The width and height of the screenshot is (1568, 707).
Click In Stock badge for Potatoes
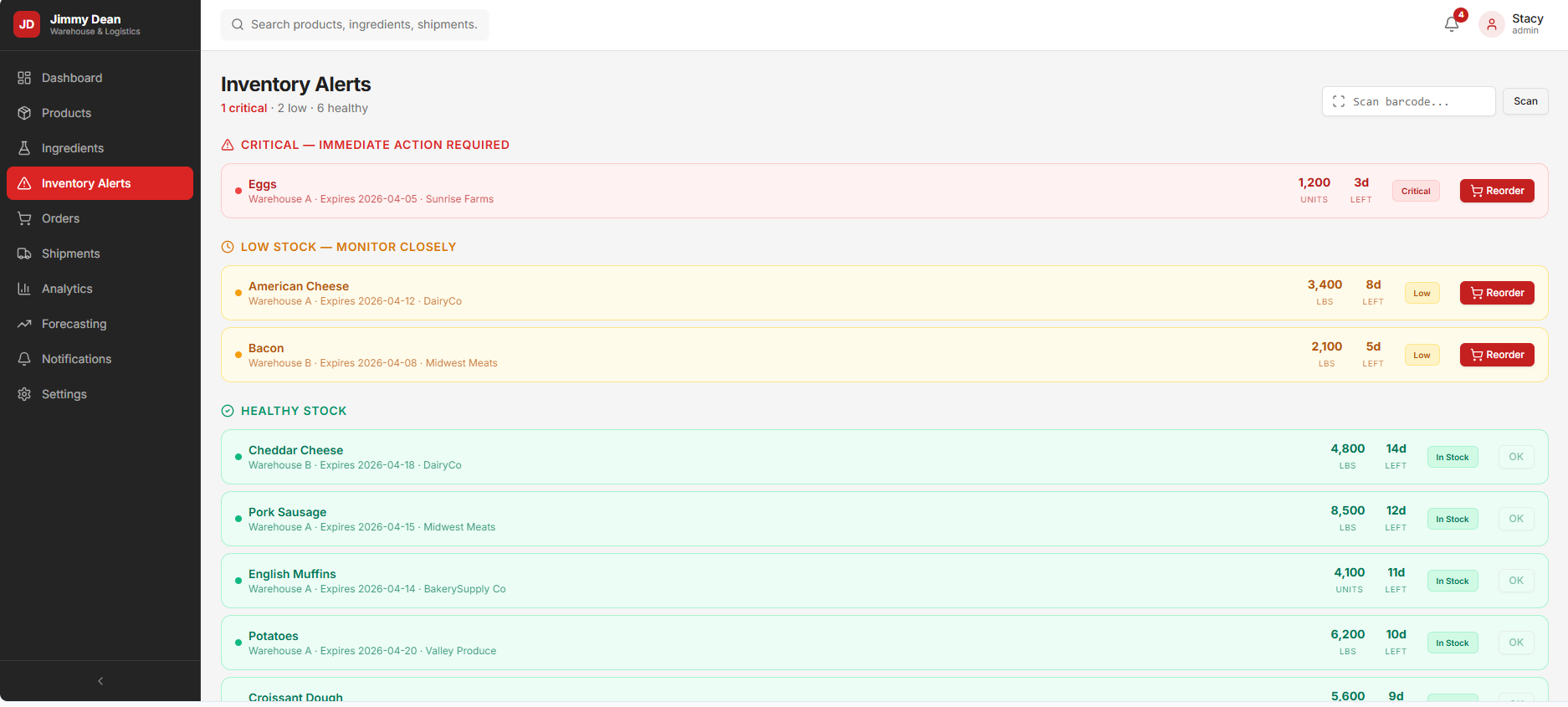pos(1453,643)
